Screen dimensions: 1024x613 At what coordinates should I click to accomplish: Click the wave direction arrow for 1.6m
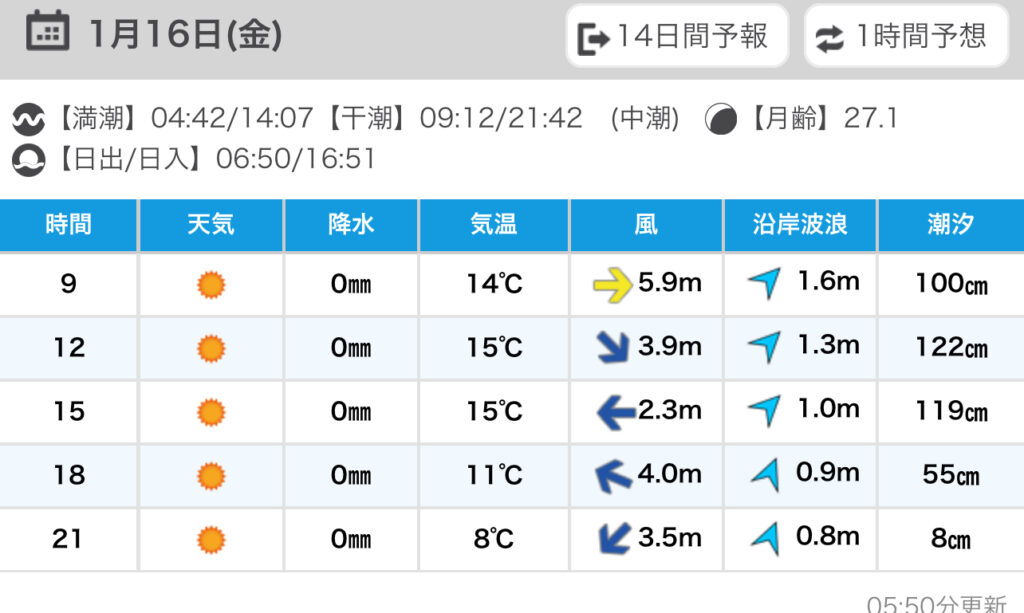[765, 284]
